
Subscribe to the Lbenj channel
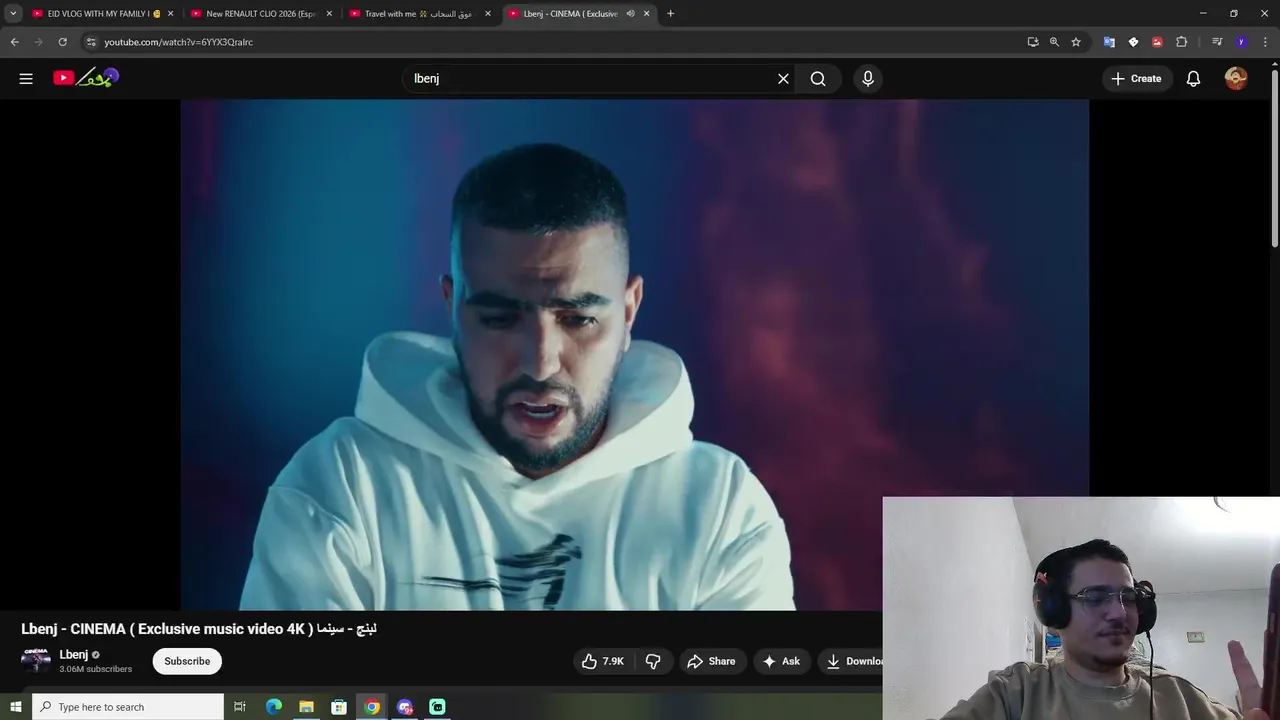click(x=187, y=661)
